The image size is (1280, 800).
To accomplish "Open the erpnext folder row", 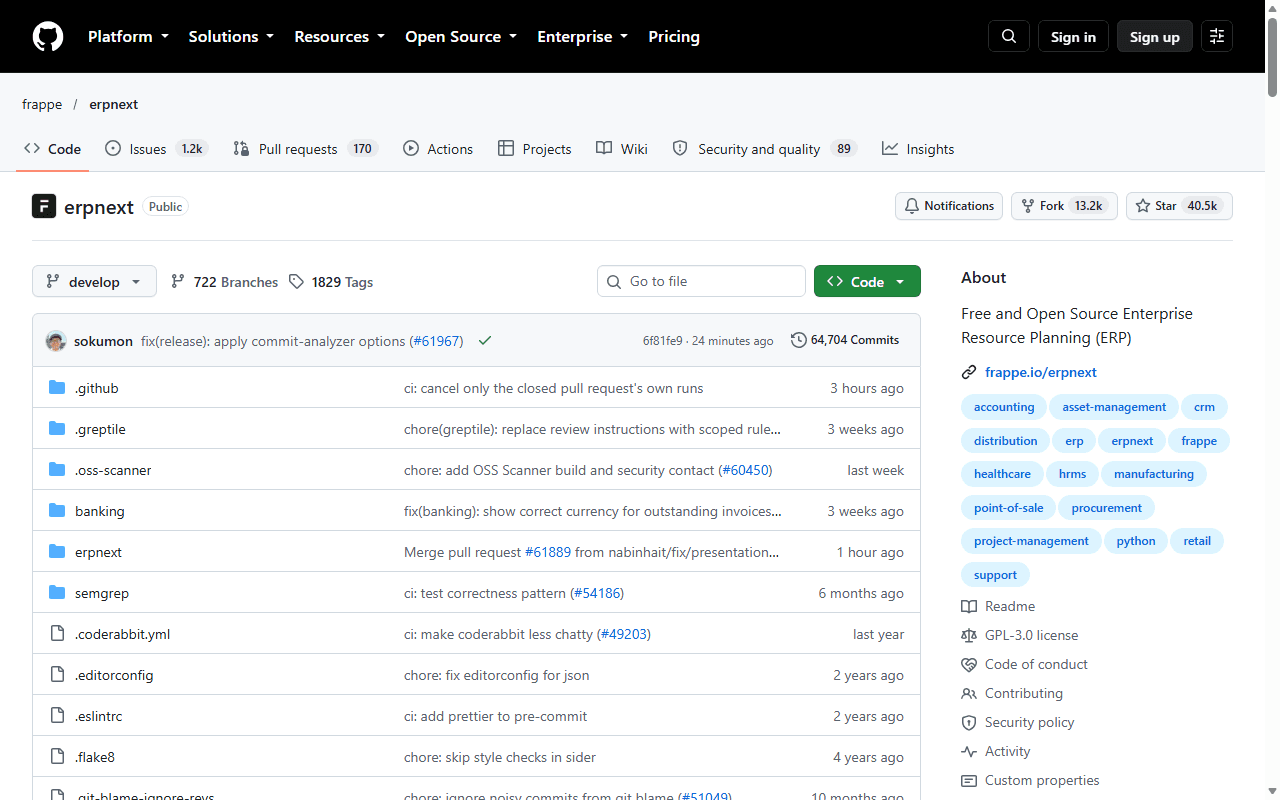I will [476, 552].
